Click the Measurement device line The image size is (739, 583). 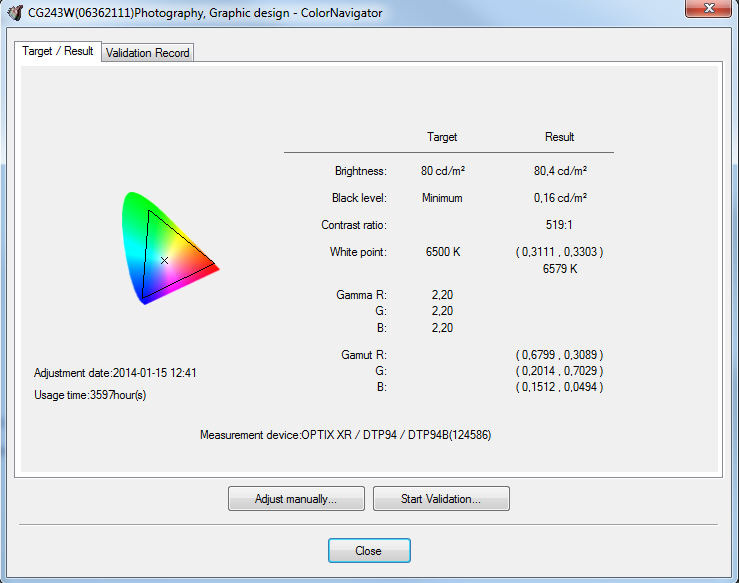345,435
